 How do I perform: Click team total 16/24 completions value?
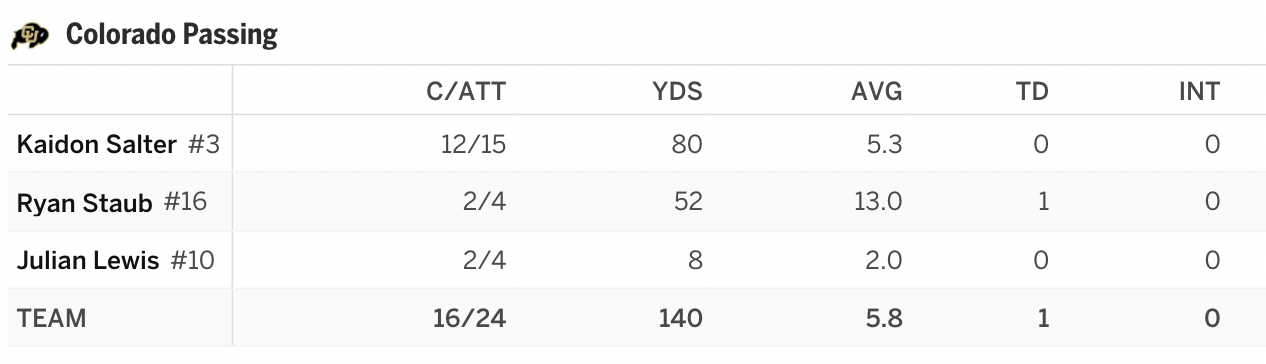[x=470, y=318]
